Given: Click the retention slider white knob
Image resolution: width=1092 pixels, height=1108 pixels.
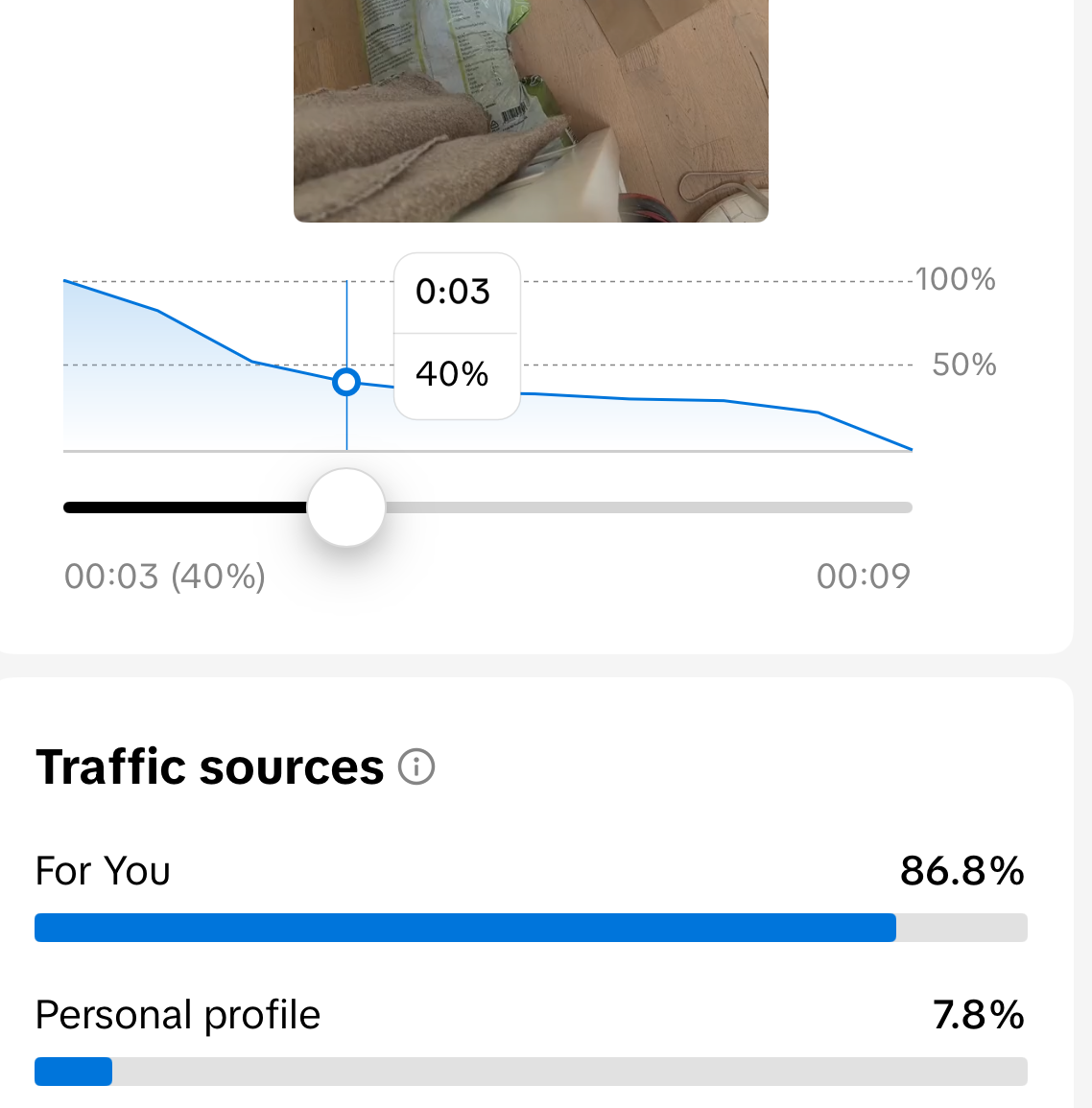Looking at the screenshot, I should 346,507.
